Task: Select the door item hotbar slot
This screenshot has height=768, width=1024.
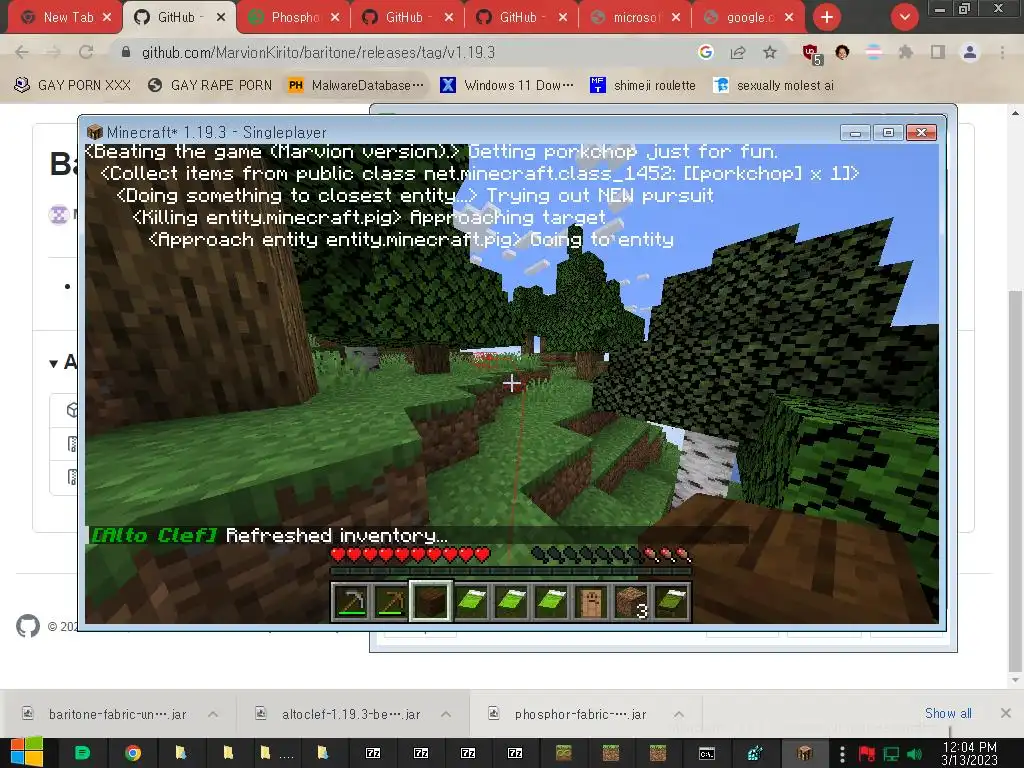Action: [590, 601]
